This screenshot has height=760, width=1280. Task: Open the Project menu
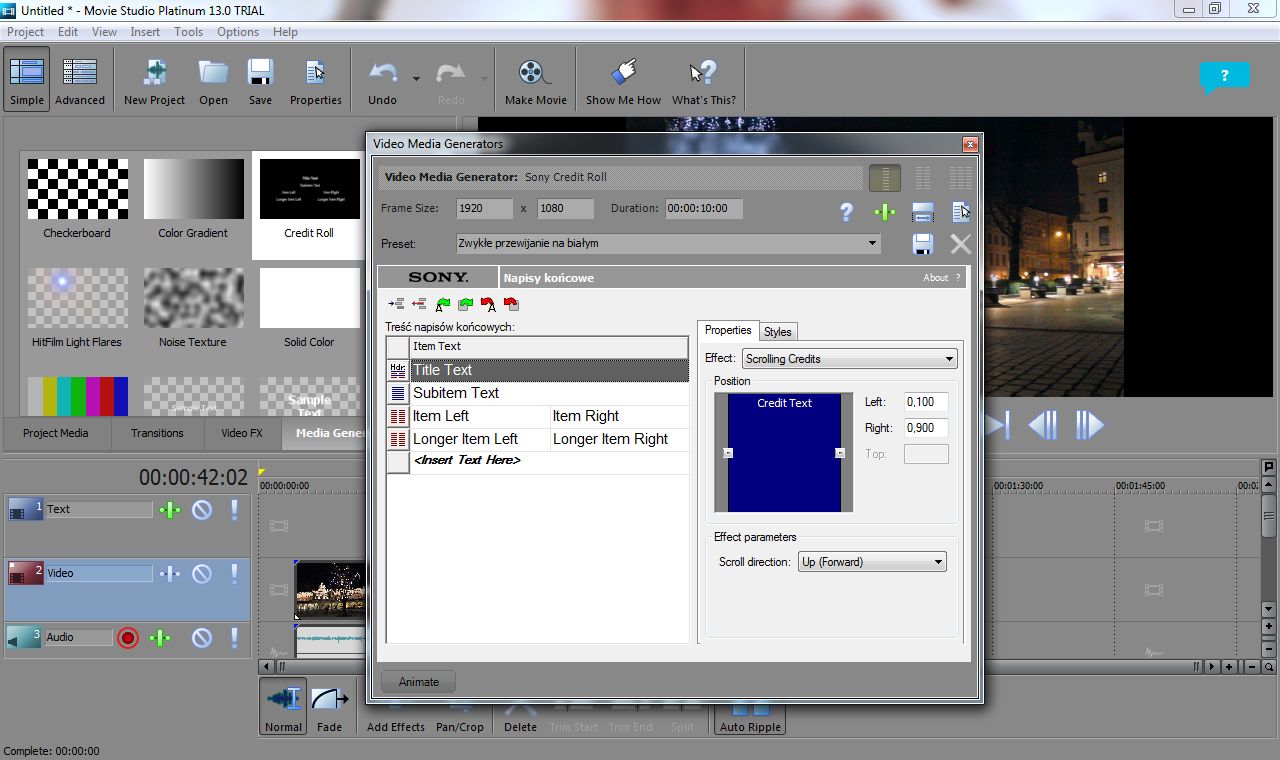(x=26, y=32)
